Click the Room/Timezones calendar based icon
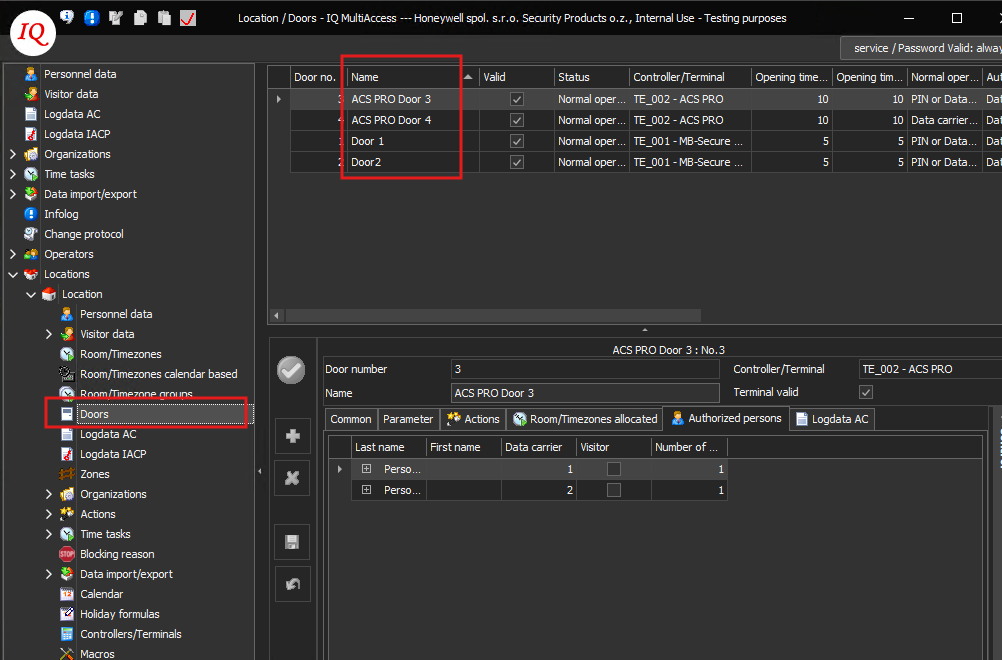The width and height of the screenshot is (1002, 660). tap(66, 374)
